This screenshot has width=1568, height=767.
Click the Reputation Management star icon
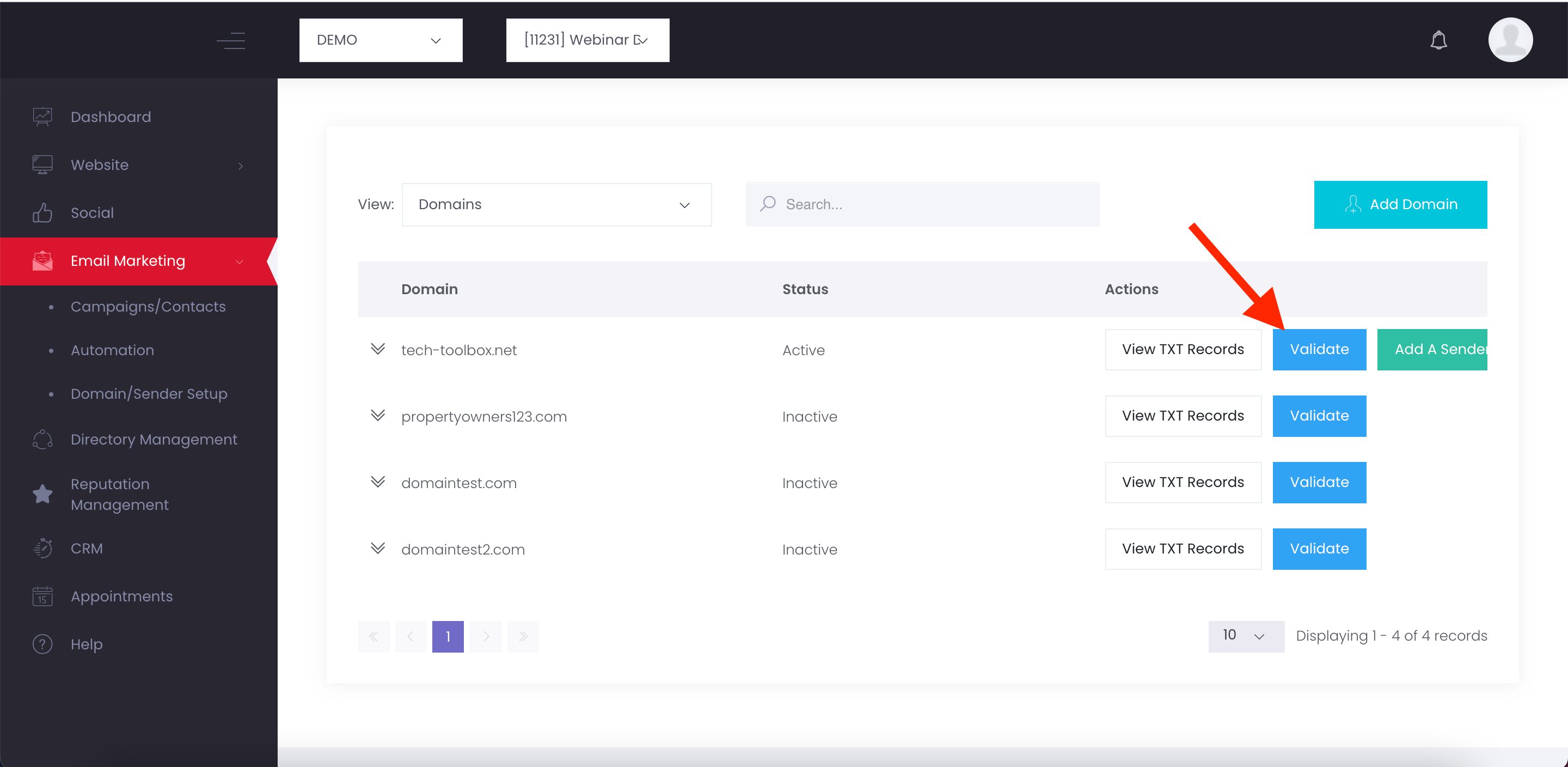[42, 494]
